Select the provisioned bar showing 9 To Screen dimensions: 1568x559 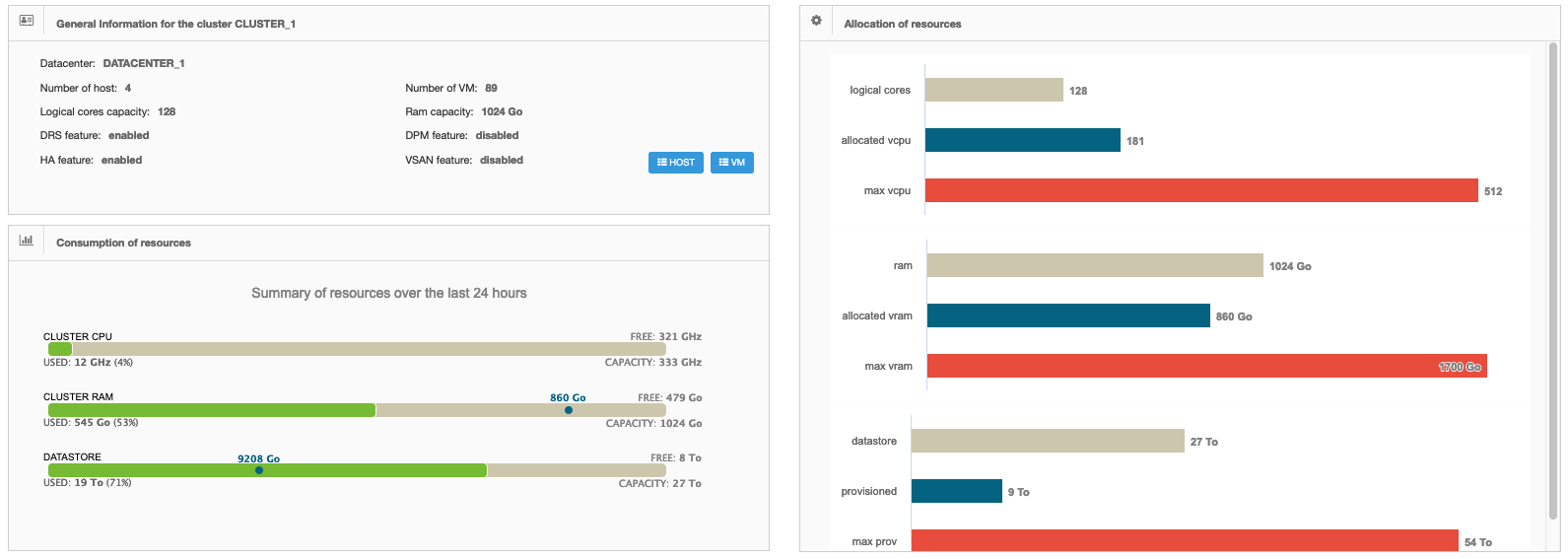point(956,491)
